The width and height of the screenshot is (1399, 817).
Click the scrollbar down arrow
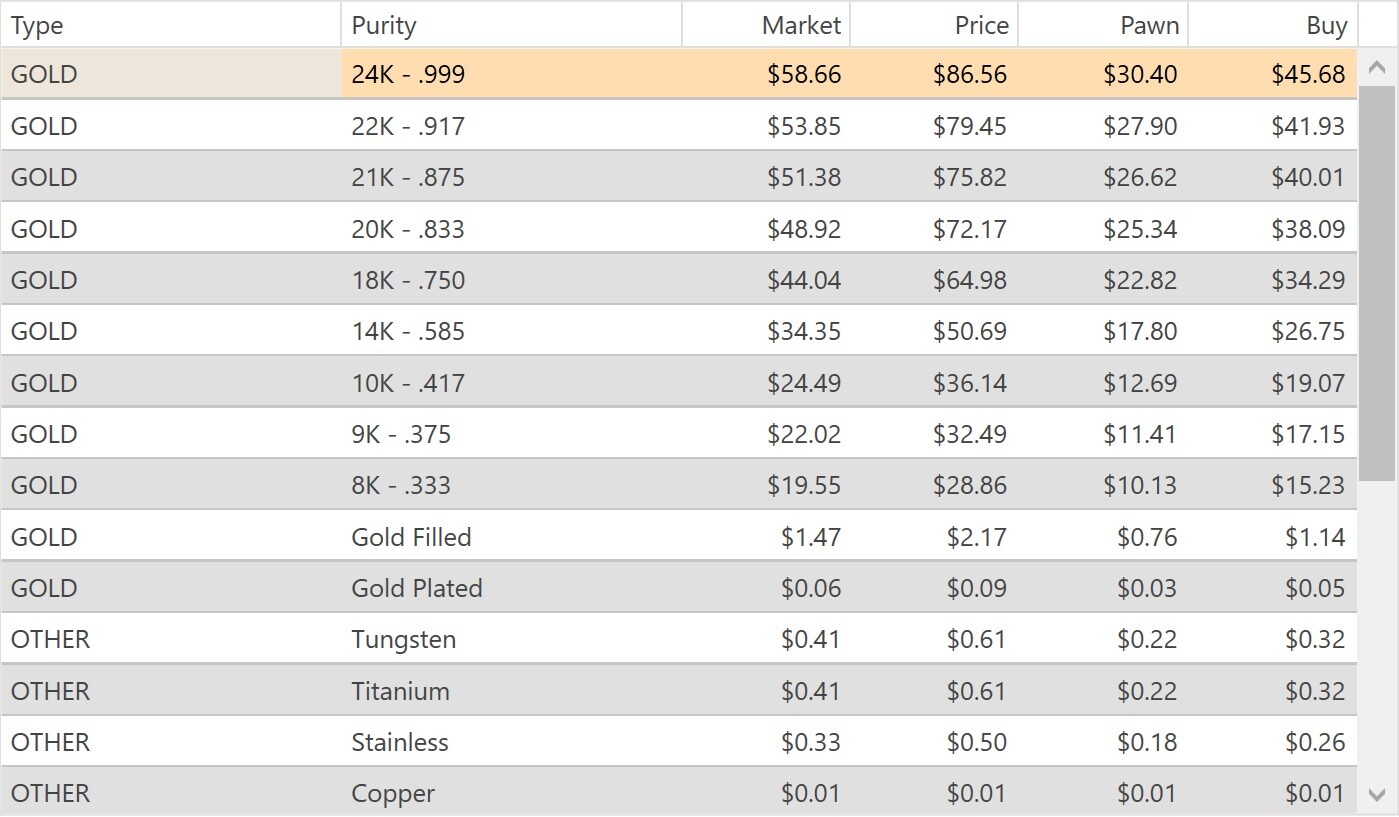1377,795
